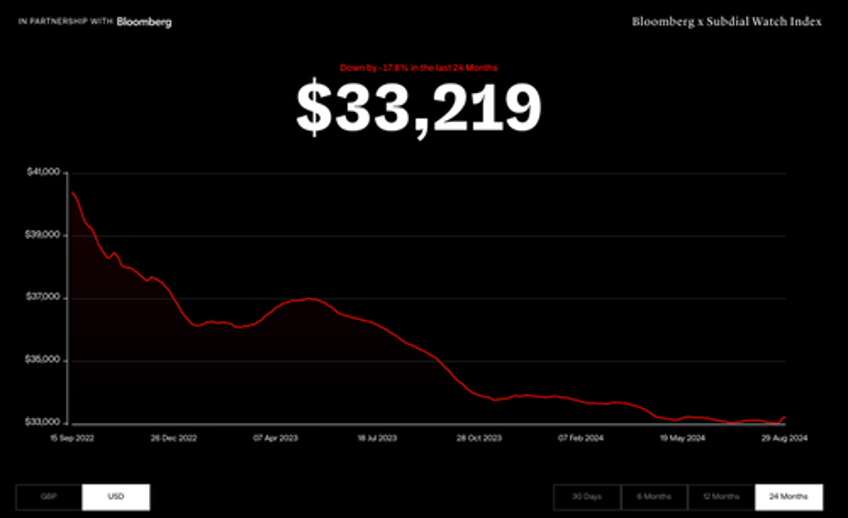Screen dimensions: 848x518
Task: Click the Bloomberg x Subdial Watch Index title
Action: pyautogui.click(x=726, y=22)
